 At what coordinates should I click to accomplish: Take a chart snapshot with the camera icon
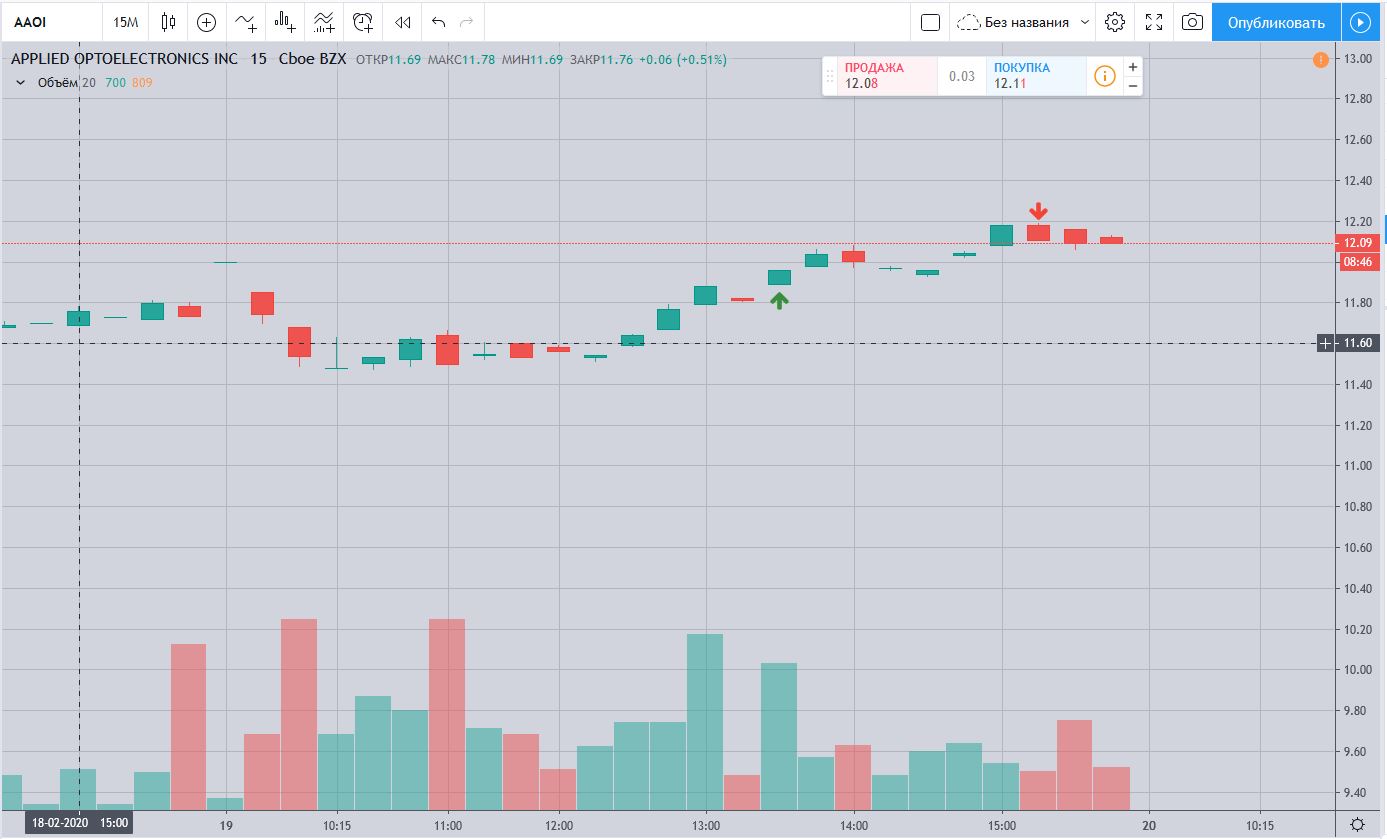coord(1191,22)
